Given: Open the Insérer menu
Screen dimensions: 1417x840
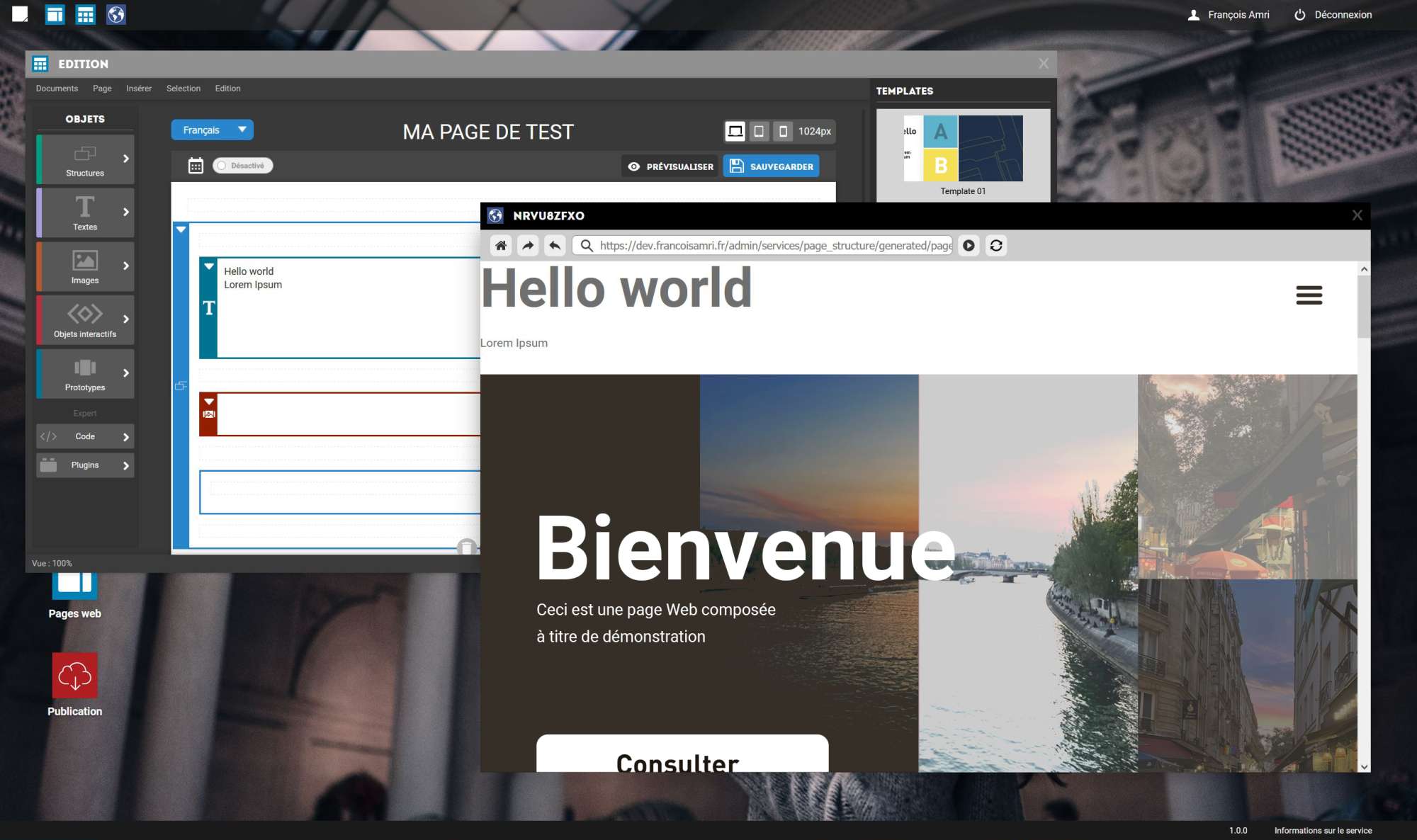Looking at the screenshot, I should [139, 89].
